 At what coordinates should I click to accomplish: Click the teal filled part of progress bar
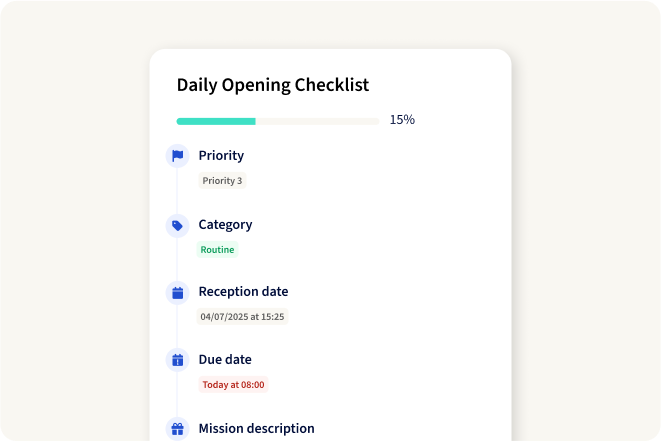(x=216, y=121)
